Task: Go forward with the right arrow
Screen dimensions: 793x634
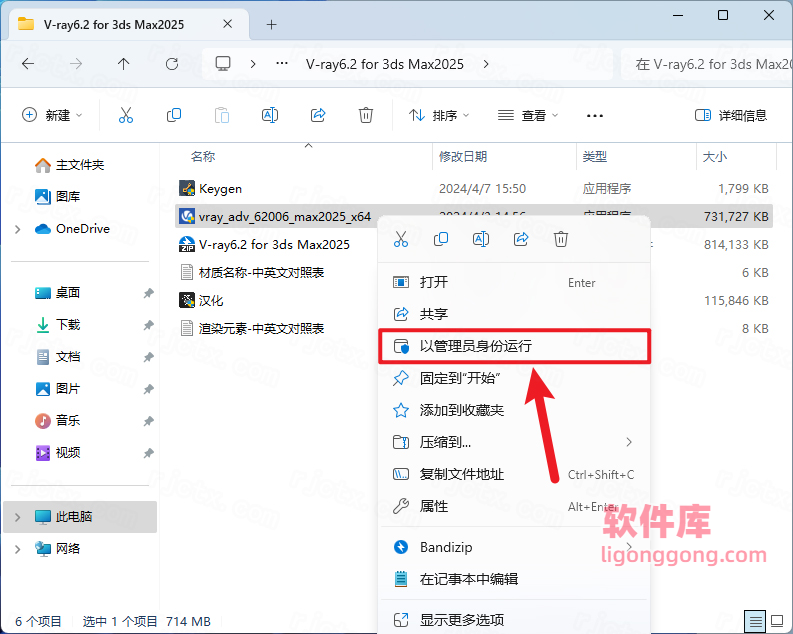Action: [76, 64]
